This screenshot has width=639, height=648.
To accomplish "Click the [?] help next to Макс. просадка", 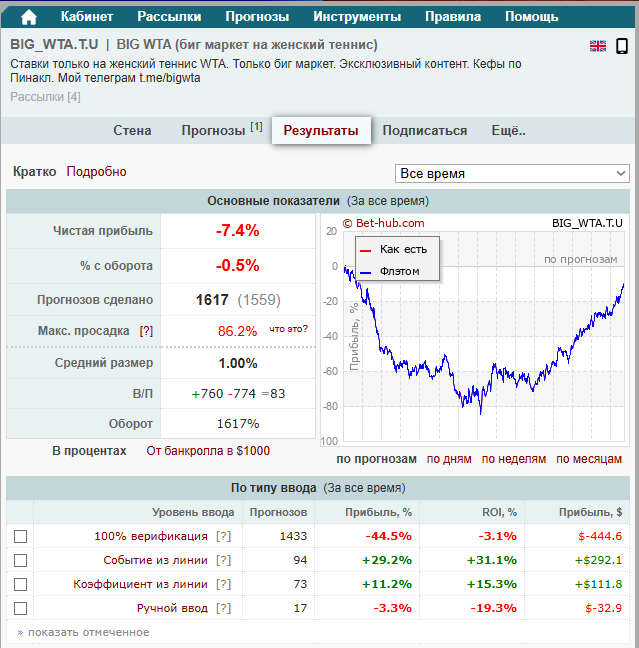I will coord(146,331).
